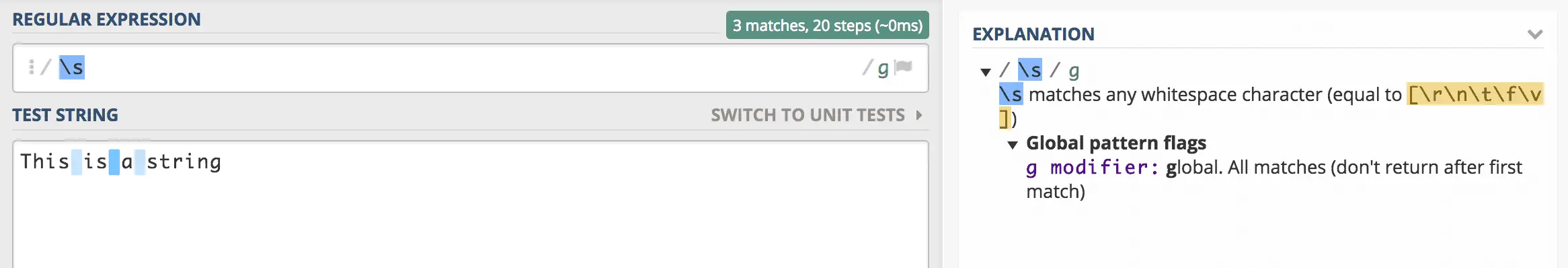Open the 3 matches, 20 steps badge

click(x=827, y=25)
